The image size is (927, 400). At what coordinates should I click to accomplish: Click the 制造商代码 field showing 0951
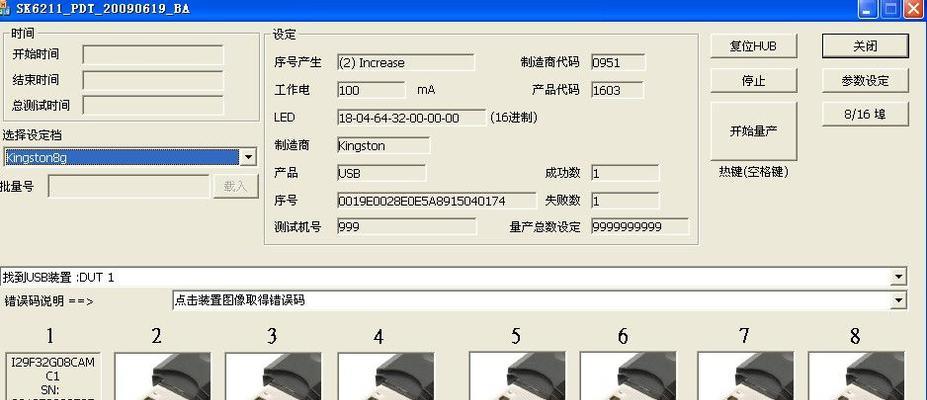pyautogui.click(x=618, y=62)
